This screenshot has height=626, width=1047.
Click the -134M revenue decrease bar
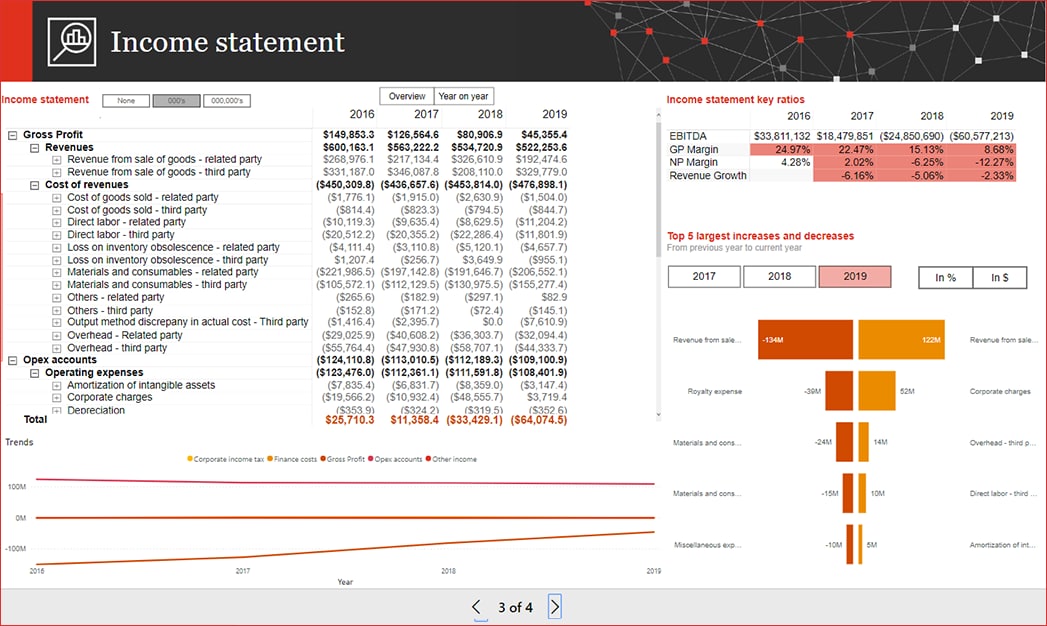pyautogui.click(x=805, y=340)
